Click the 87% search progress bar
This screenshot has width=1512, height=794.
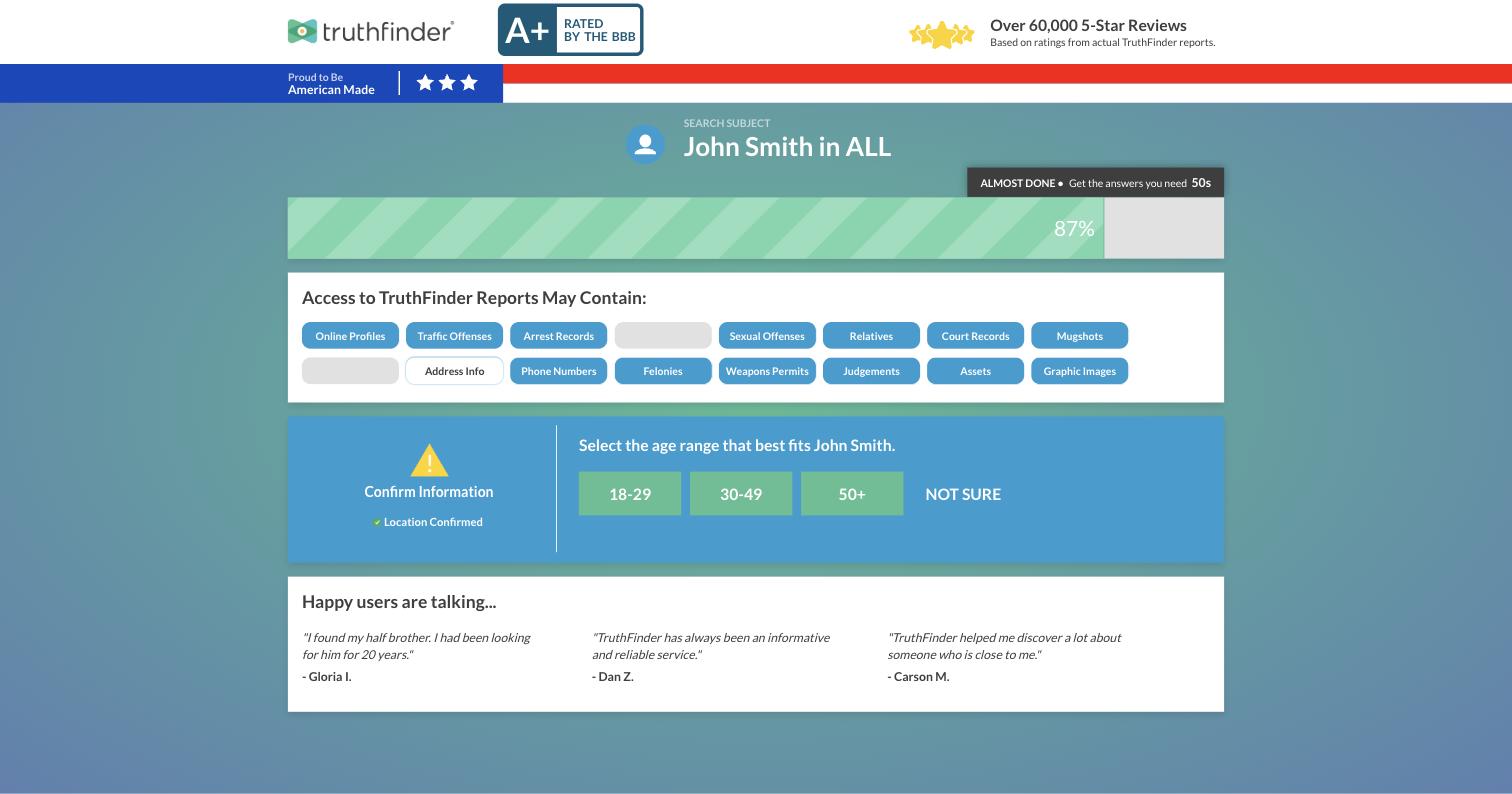pyautogui.click(x=756, y=228)
